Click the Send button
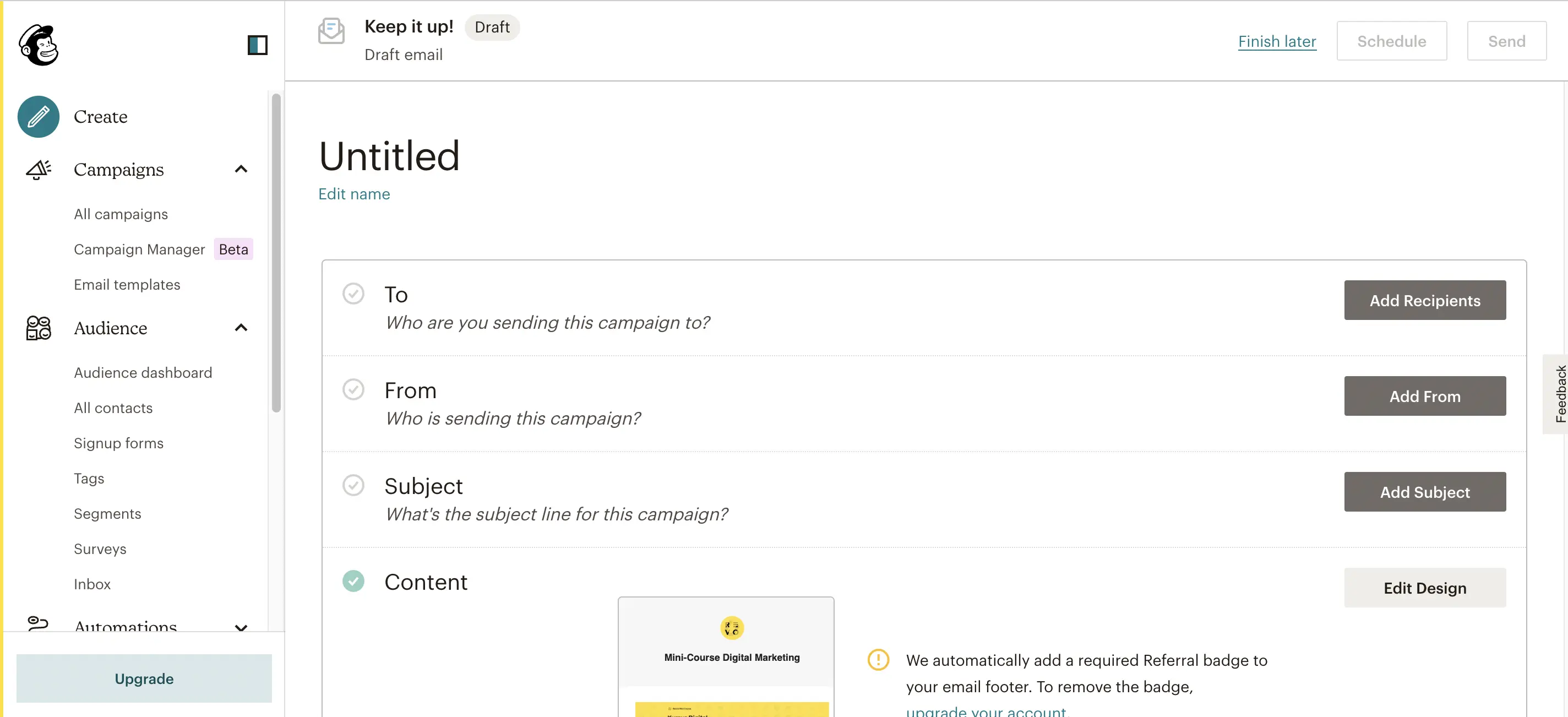The width and height of the screenshot is (1568, 717). (1506, 41)
